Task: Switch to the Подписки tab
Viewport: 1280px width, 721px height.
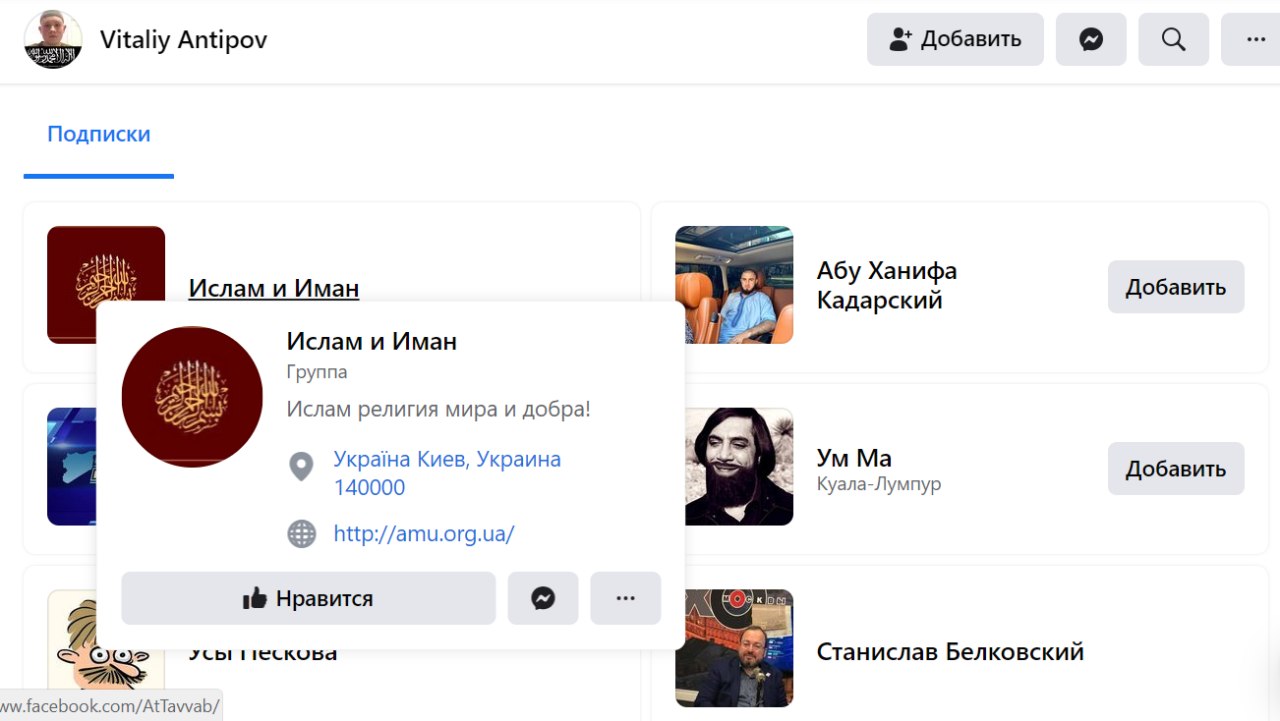Action: (99, 134)
